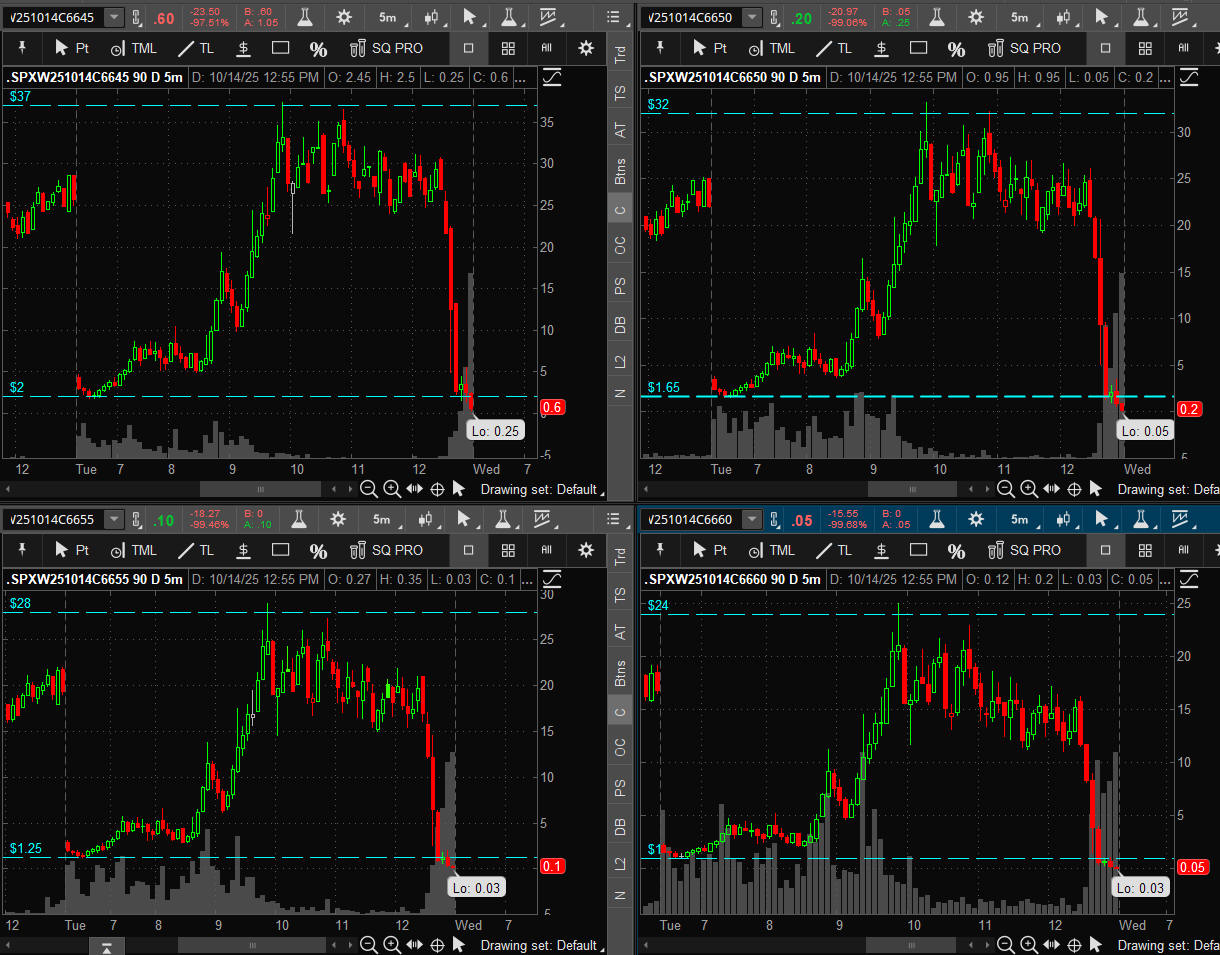Select the percent tool in the bottom-left chart toolbar
Viewport: 1220px width, 955px height.
(318, 551)
